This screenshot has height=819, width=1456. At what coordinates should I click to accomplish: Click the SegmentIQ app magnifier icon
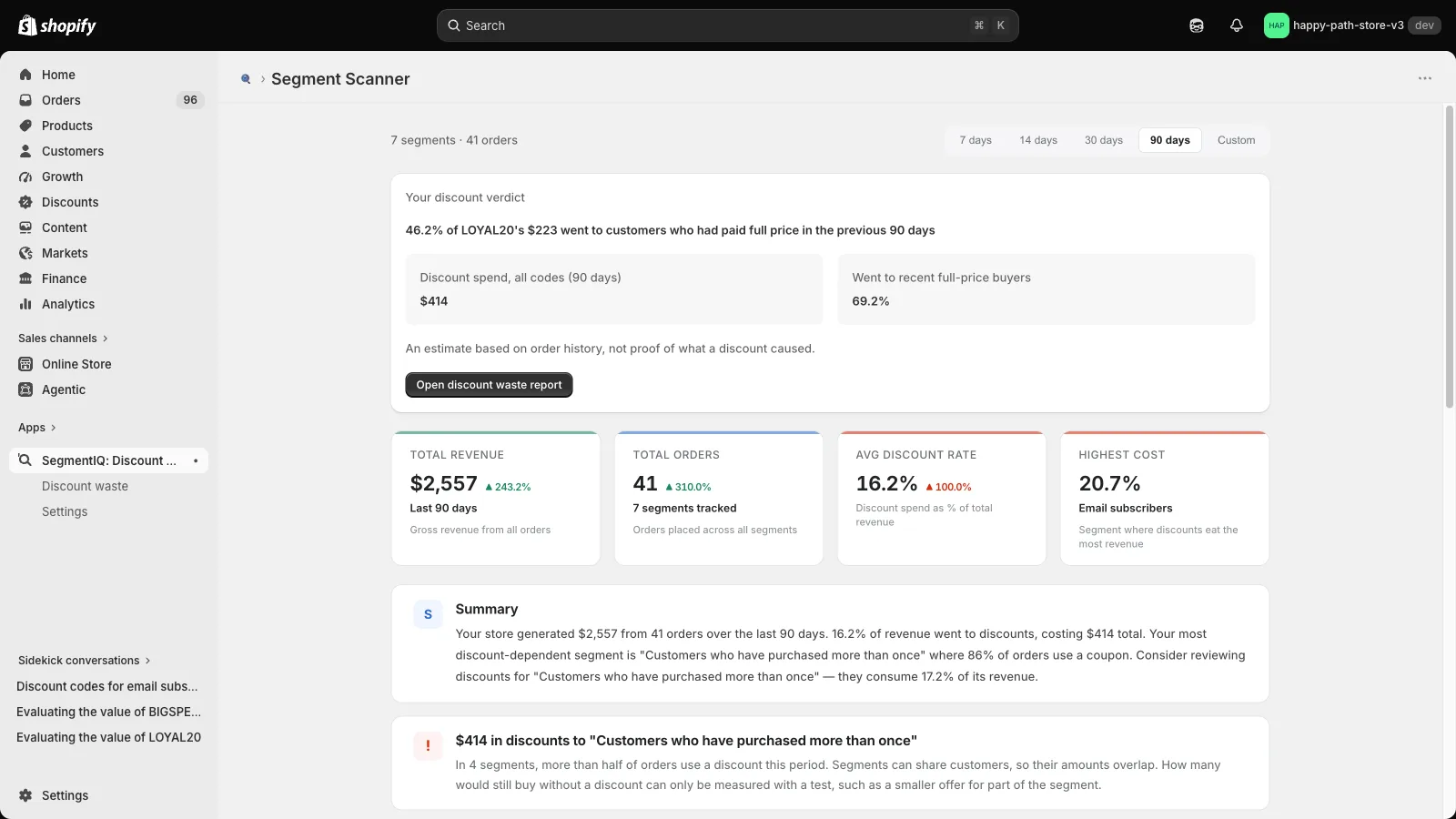pyautogui.click(x=25, y=460)
